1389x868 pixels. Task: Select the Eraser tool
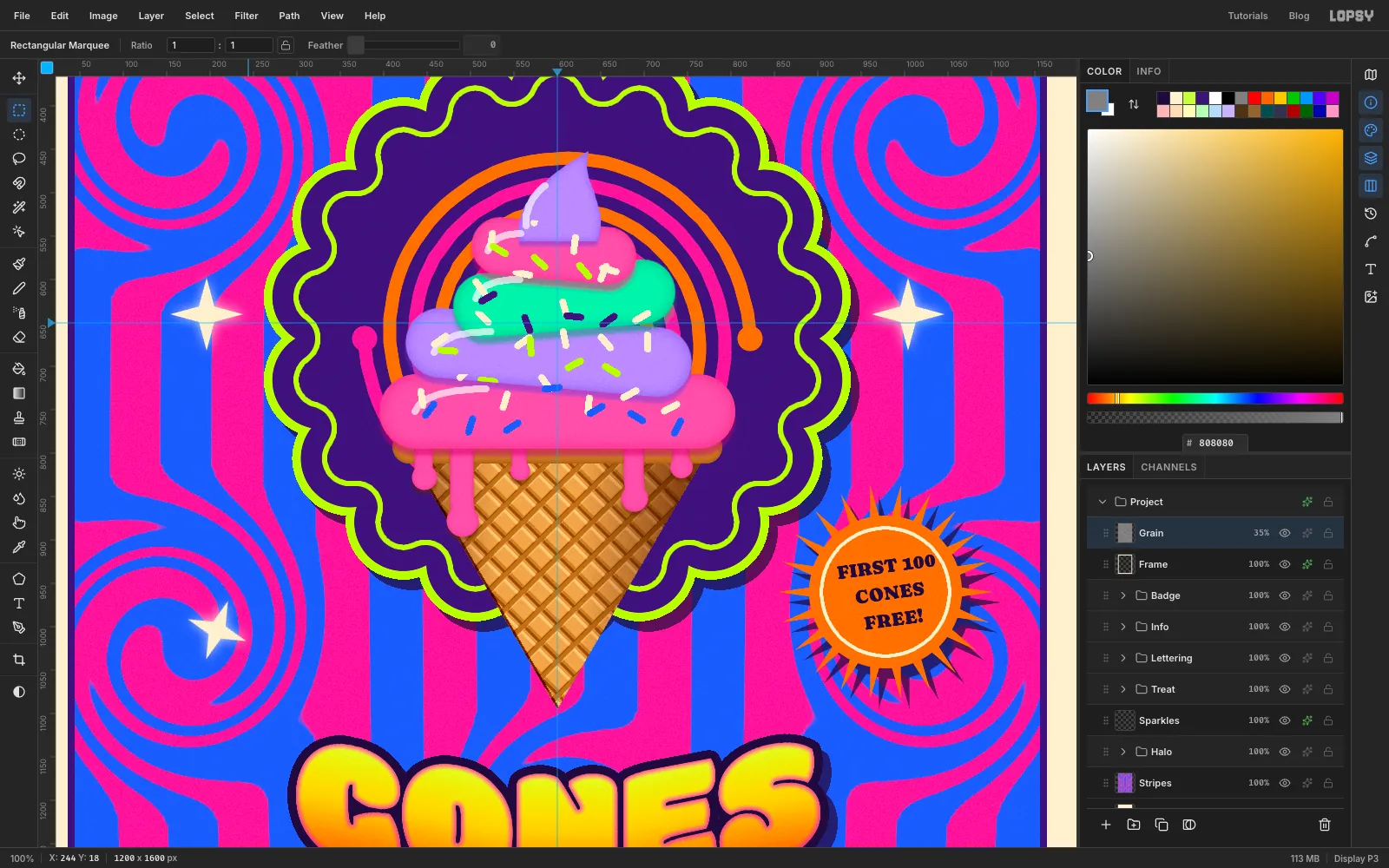19,337
